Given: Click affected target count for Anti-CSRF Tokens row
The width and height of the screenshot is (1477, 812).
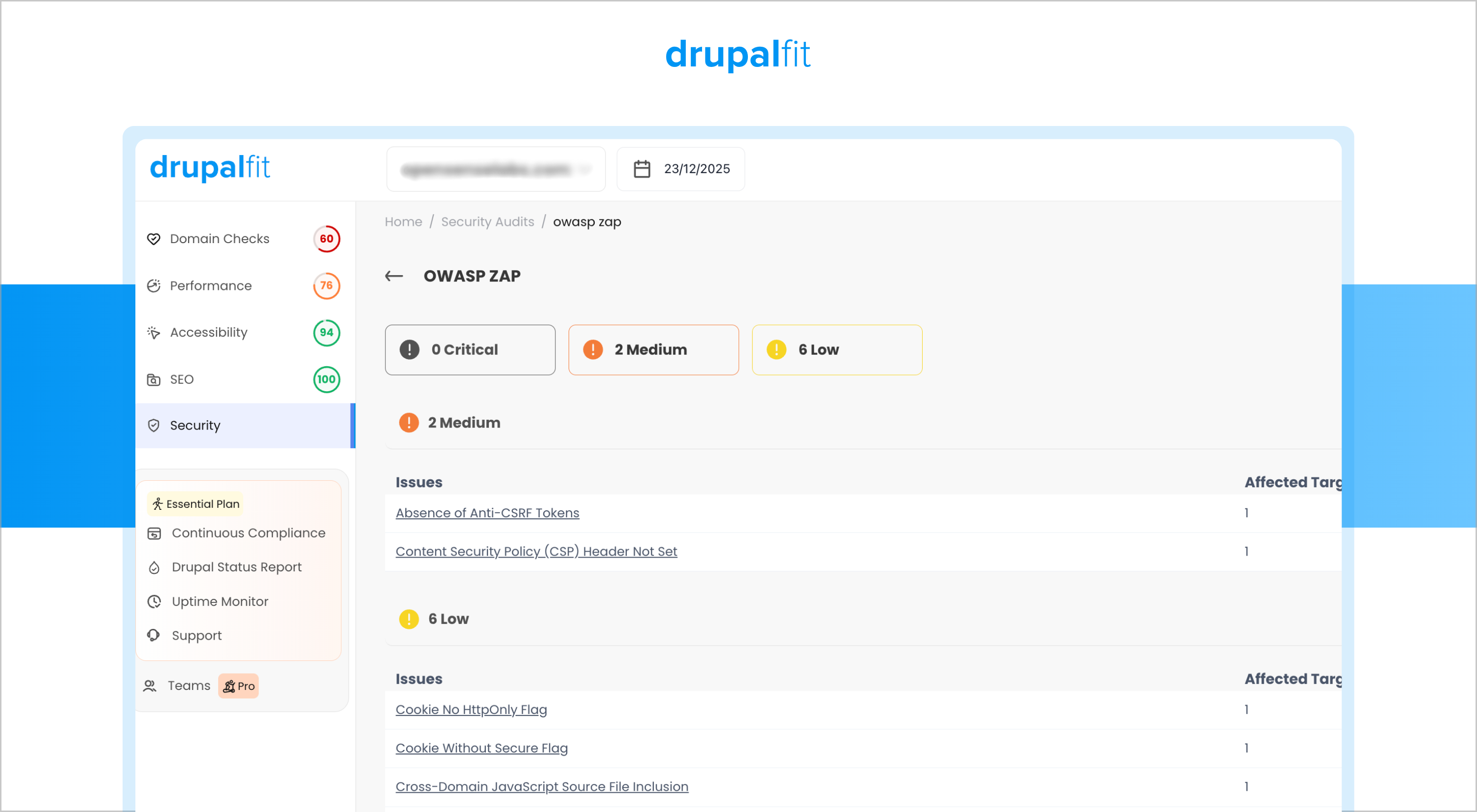Looking at the screenshot, I should coord(1247,513).
